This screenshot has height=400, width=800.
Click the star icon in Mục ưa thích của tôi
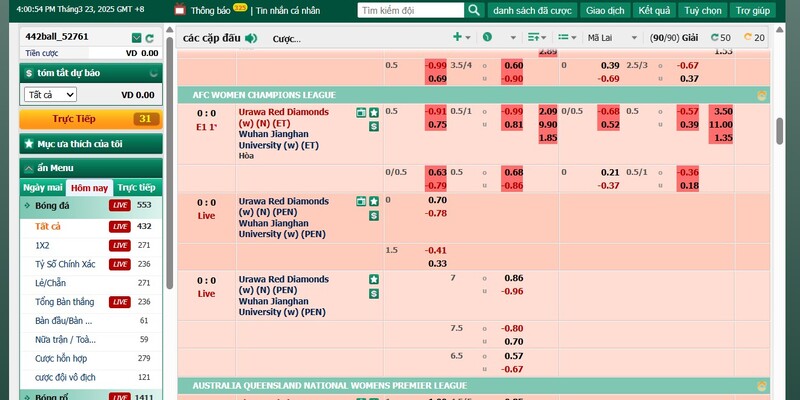tap(29, 144)
